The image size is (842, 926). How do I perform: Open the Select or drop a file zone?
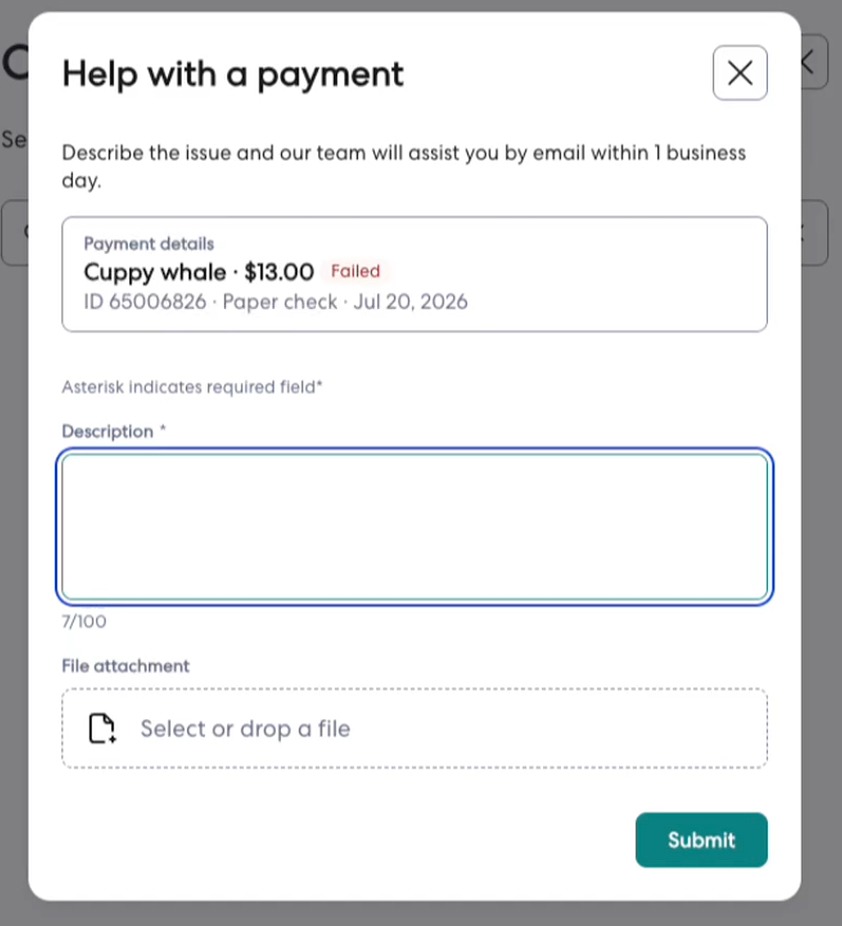(x=415, y=728)
